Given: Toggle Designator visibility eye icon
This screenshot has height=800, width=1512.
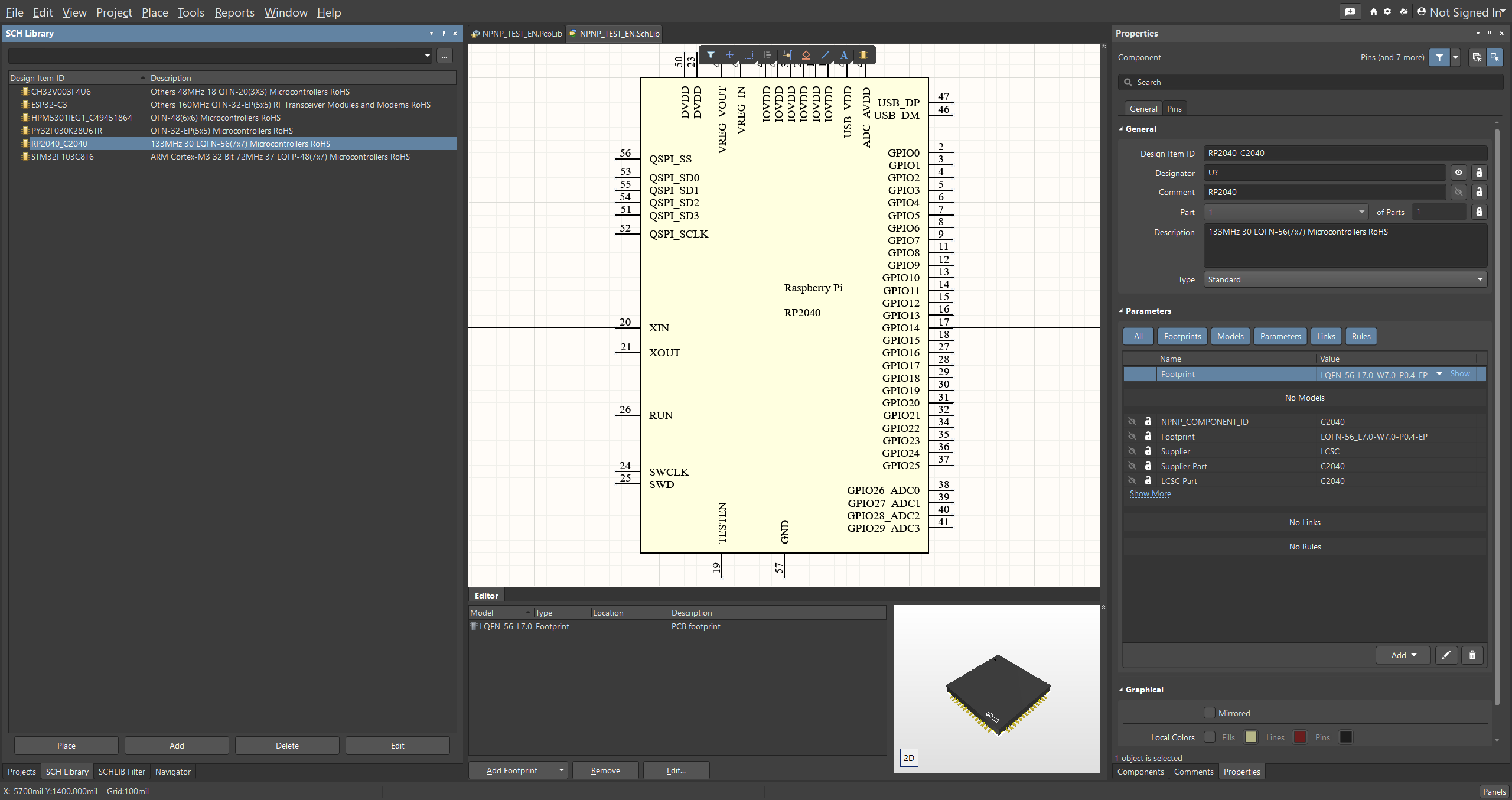Looking at the screenshot, I should click(x=1459, y=173).
